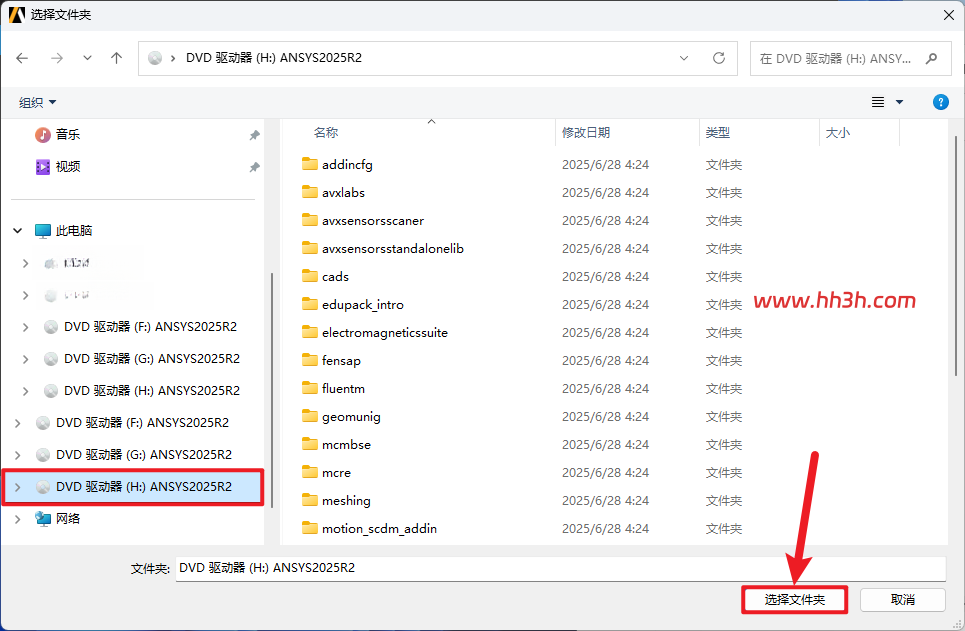Select the addincfg folder icon
The width and height of the screenshot is (965, 631).
tap(310, 164)
